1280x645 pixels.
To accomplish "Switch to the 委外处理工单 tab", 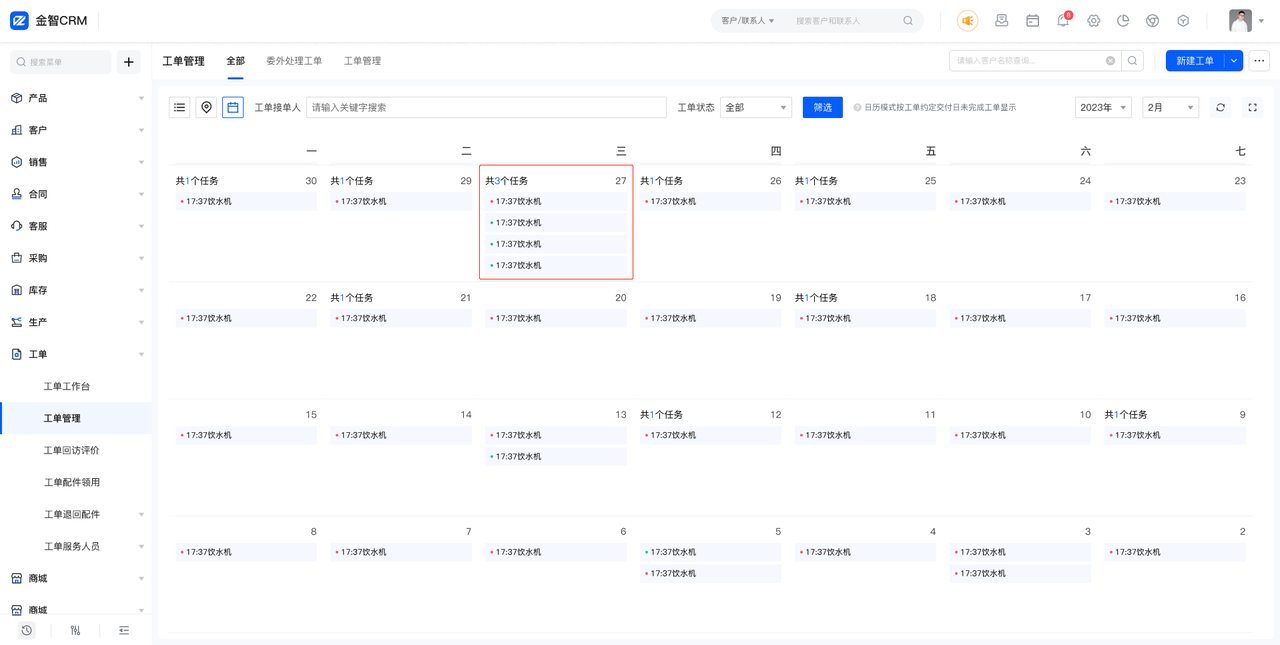I will 294,61.
